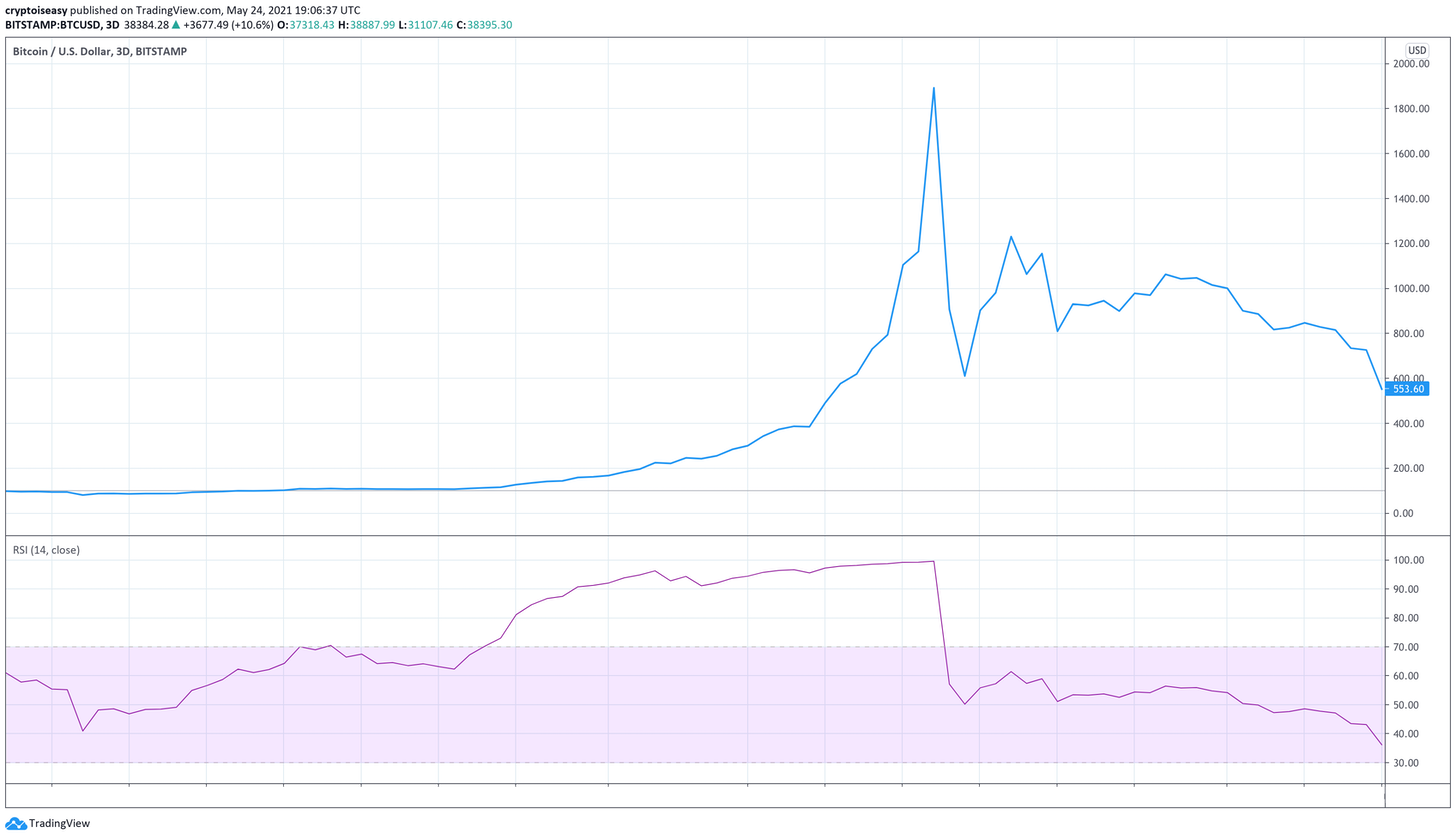1456x839 pixels.
Task: Click the TradingView wordmark text at bottom
Action: 60,824
